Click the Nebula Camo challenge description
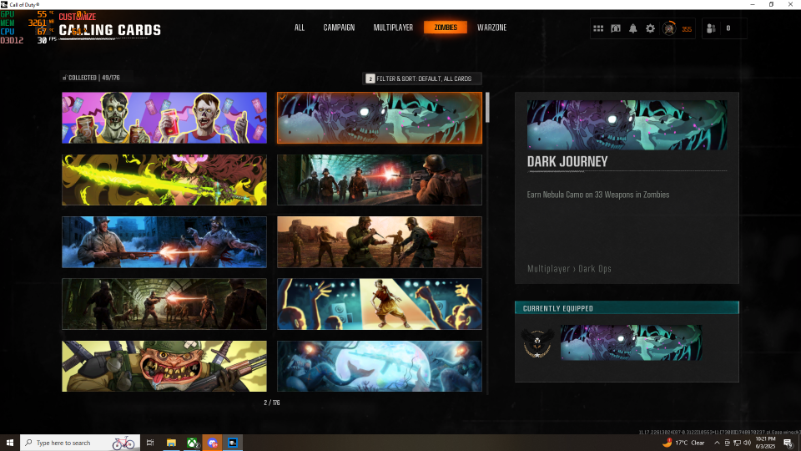This screenshot has width=801, height=451. (x=598, y=195)
